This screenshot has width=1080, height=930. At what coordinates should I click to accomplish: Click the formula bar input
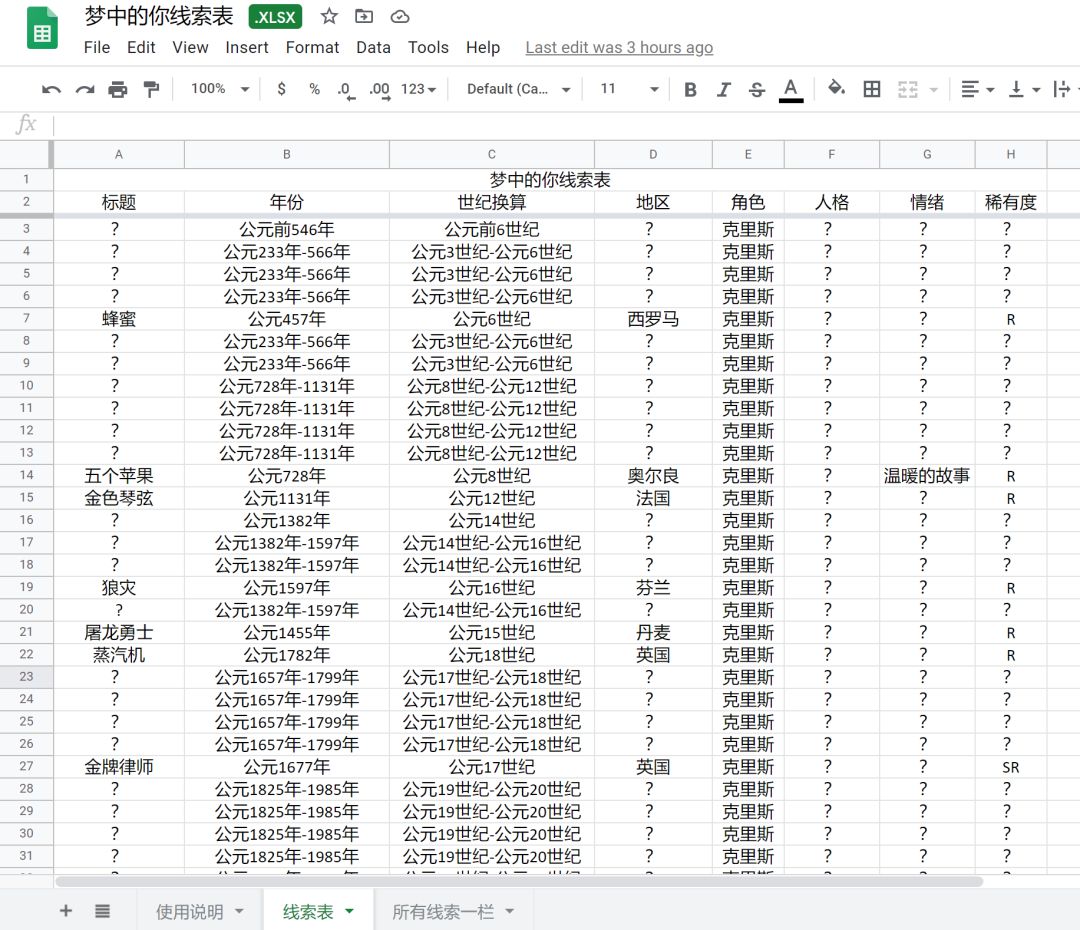[x=566, y=125]
